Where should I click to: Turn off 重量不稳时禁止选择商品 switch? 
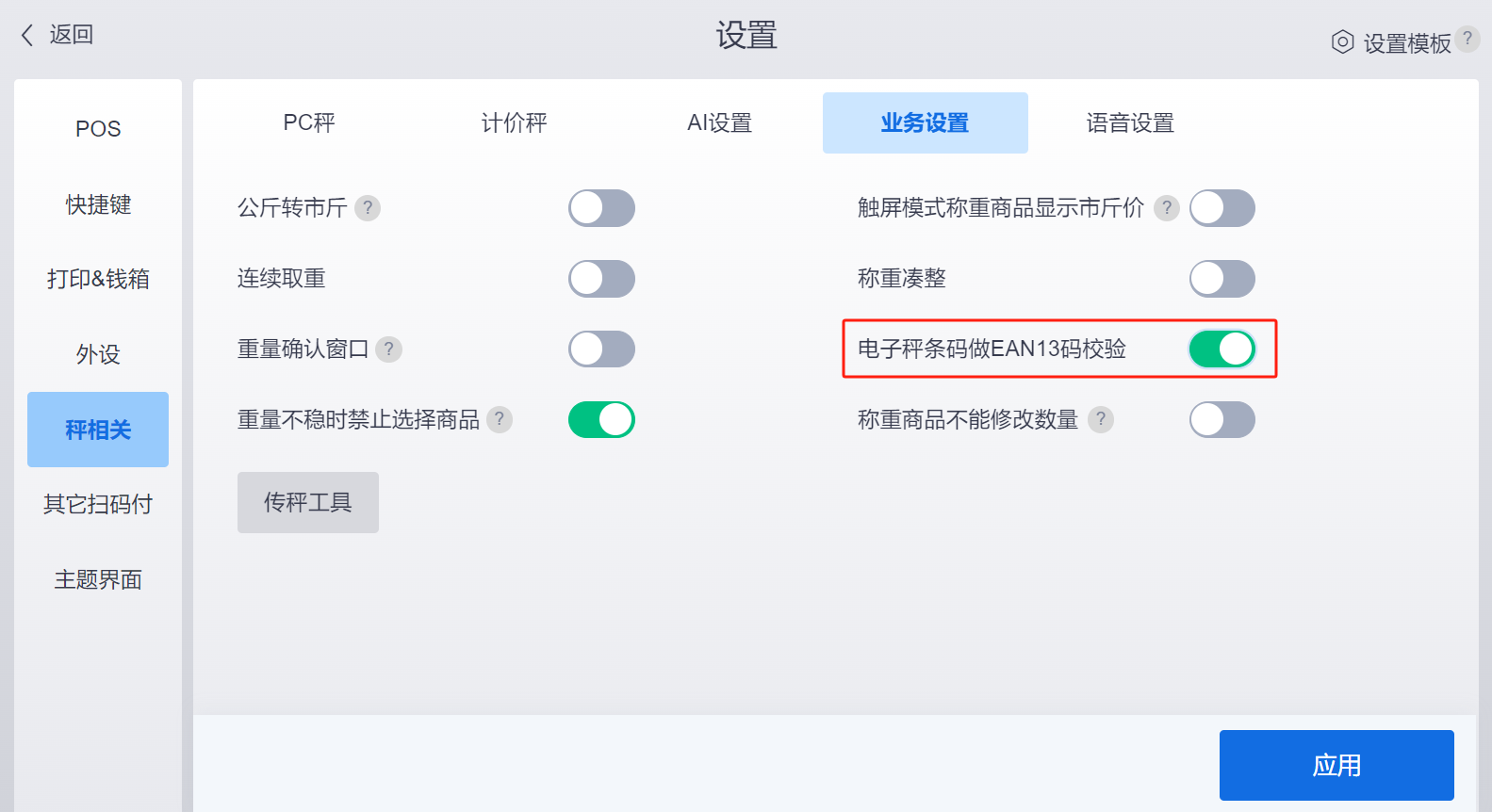click(x=601, y=419)
